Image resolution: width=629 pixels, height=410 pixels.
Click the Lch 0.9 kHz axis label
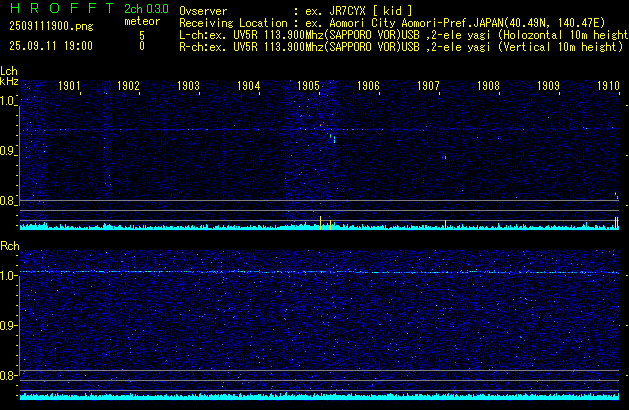point(8,151)
